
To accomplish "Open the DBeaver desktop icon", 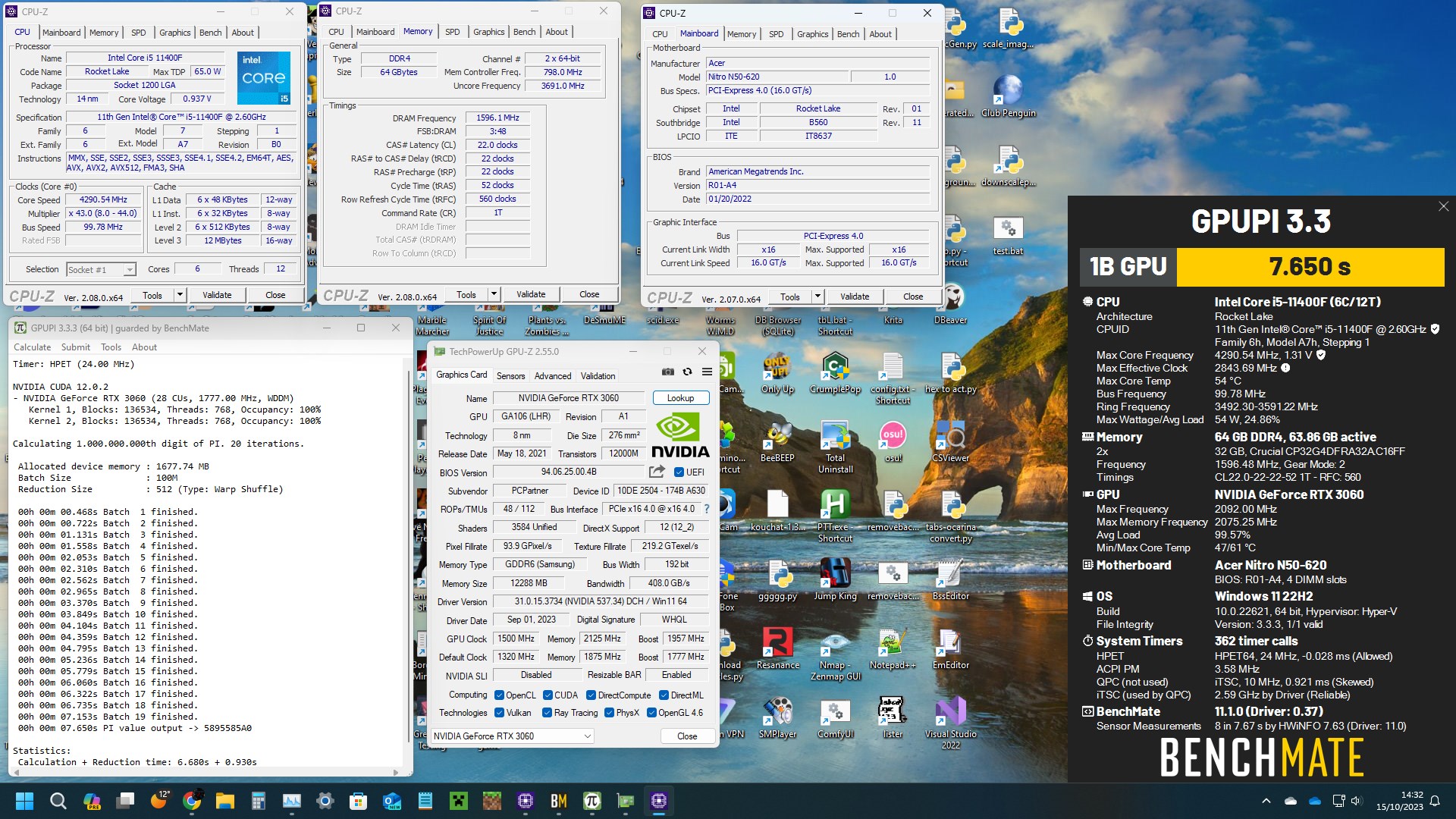I will [x=950, y=306].
